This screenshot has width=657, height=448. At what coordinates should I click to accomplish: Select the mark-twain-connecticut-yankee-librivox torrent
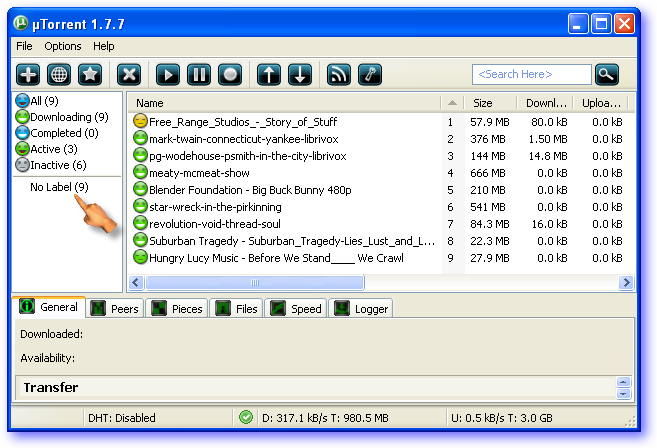(x=381, y=139)
